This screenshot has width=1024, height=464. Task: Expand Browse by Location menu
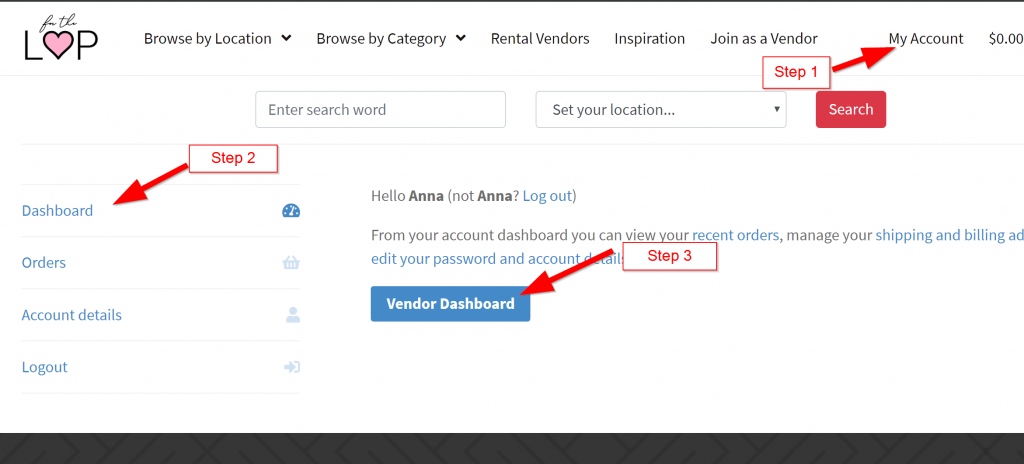pyautogui.click(x=217, y=39)
